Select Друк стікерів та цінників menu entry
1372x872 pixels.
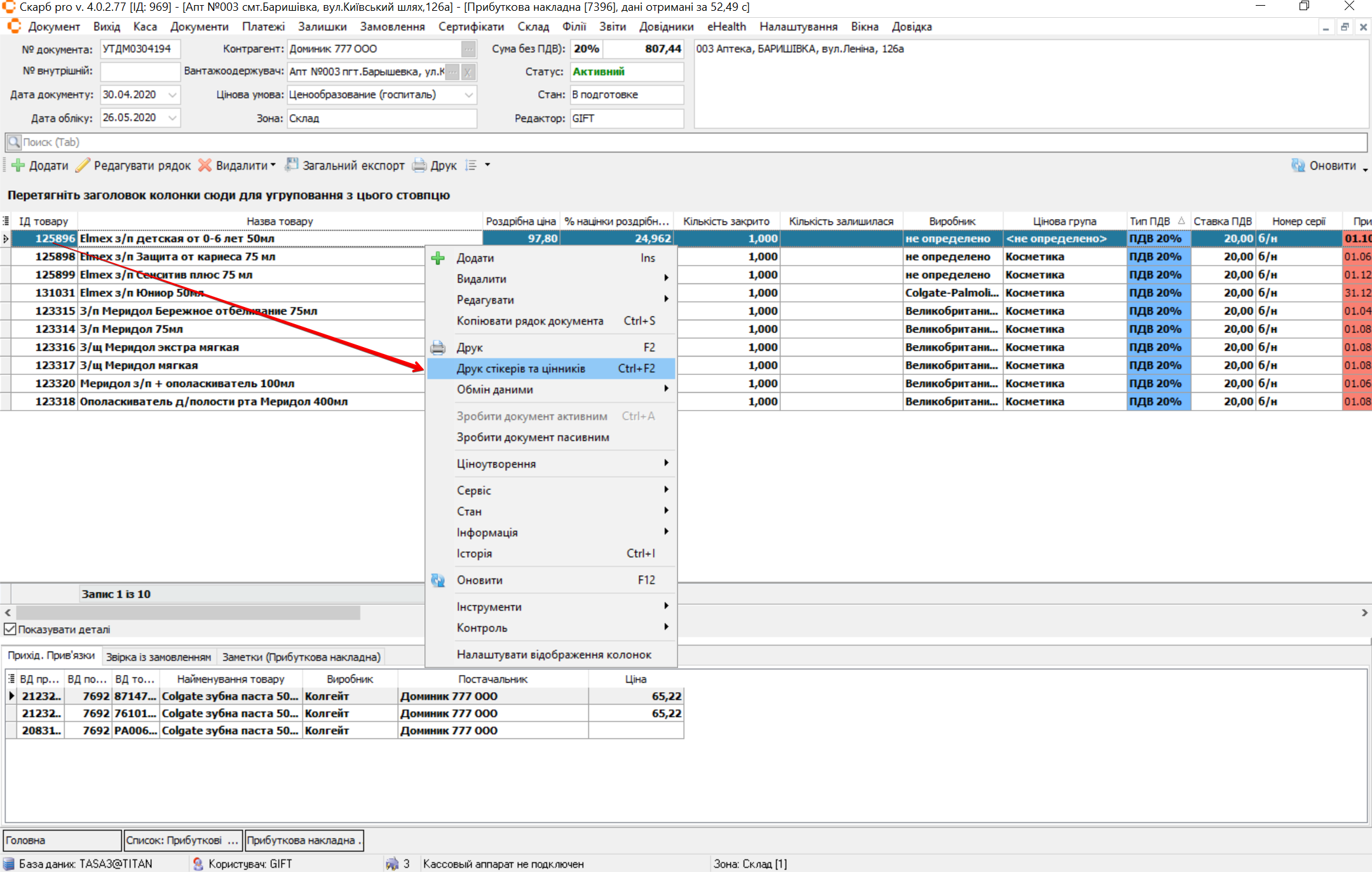point(520,369)
